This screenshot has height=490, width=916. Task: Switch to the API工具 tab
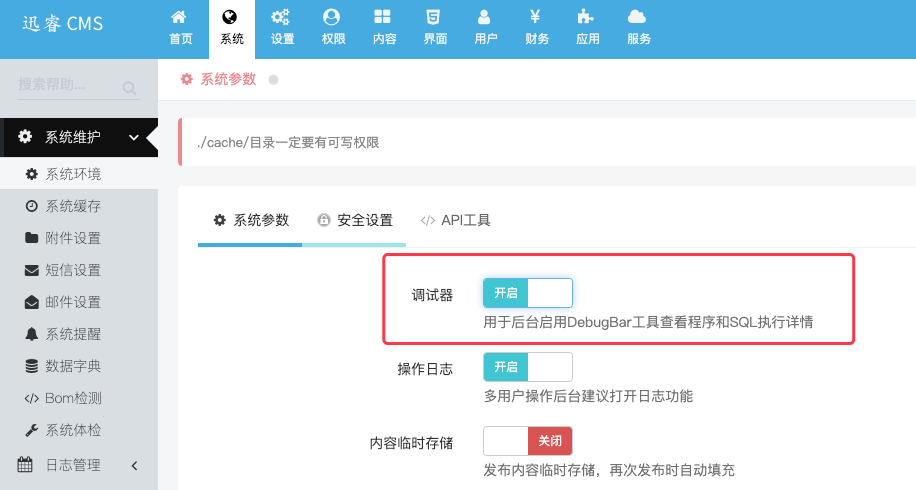456,220
